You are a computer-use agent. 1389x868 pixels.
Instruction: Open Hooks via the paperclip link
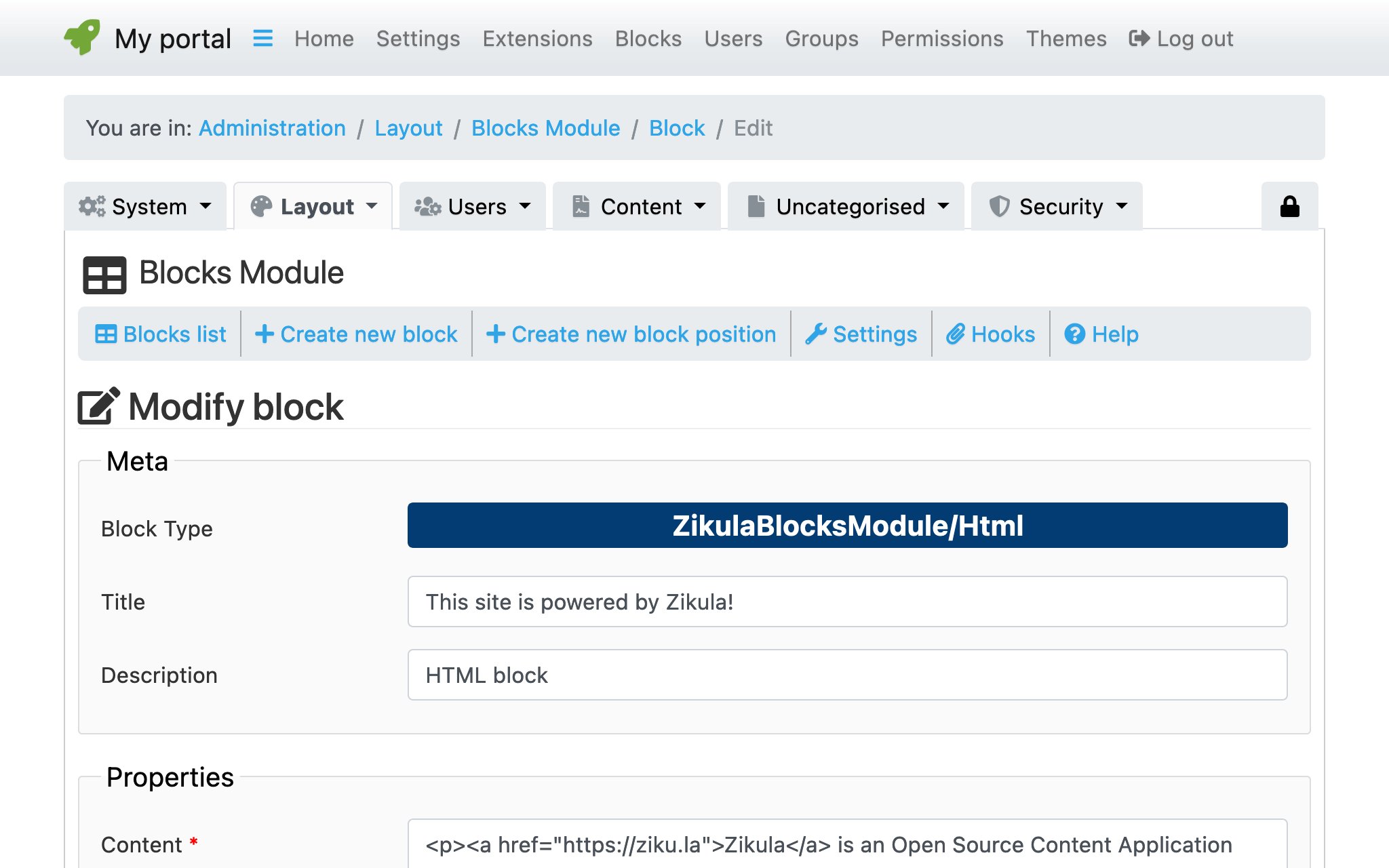click(x=990, y=334)
